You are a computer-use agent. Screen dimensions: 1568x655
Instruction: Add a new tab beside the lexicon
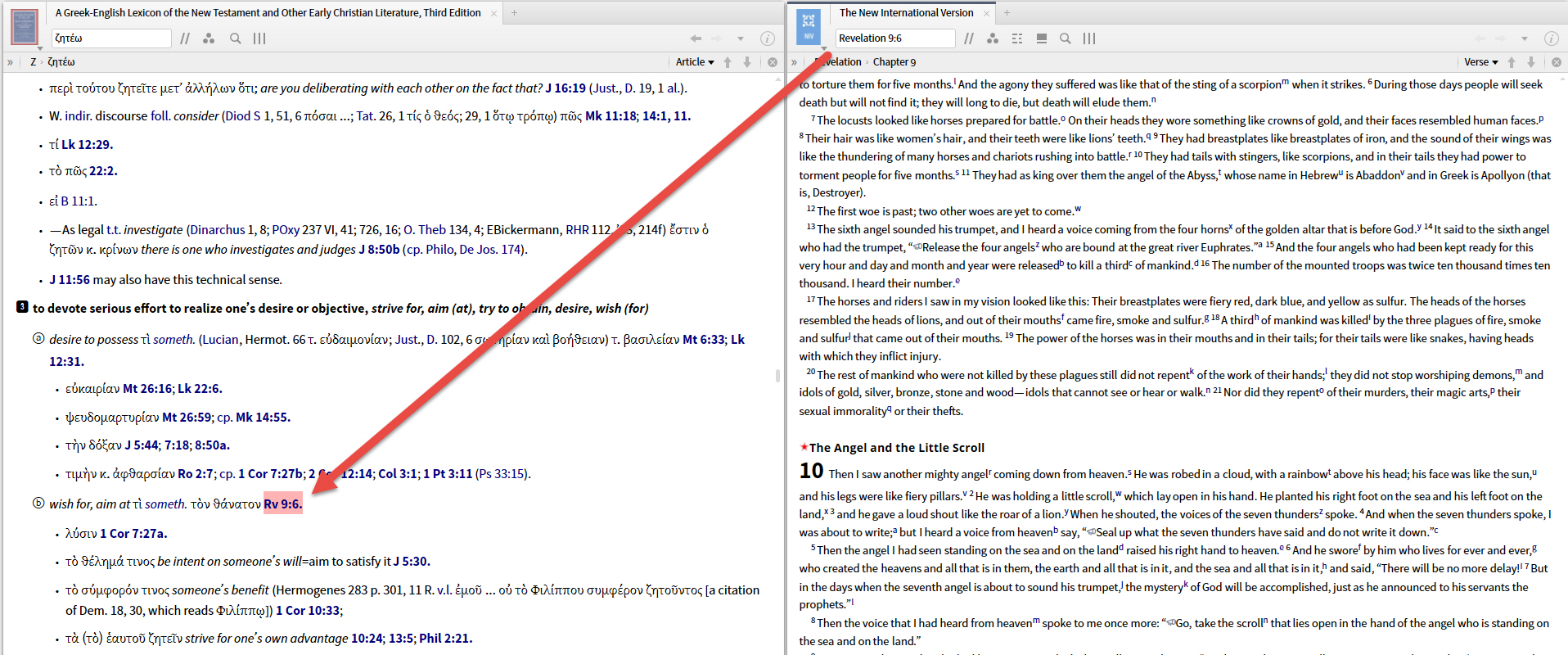tap(514, 13)
